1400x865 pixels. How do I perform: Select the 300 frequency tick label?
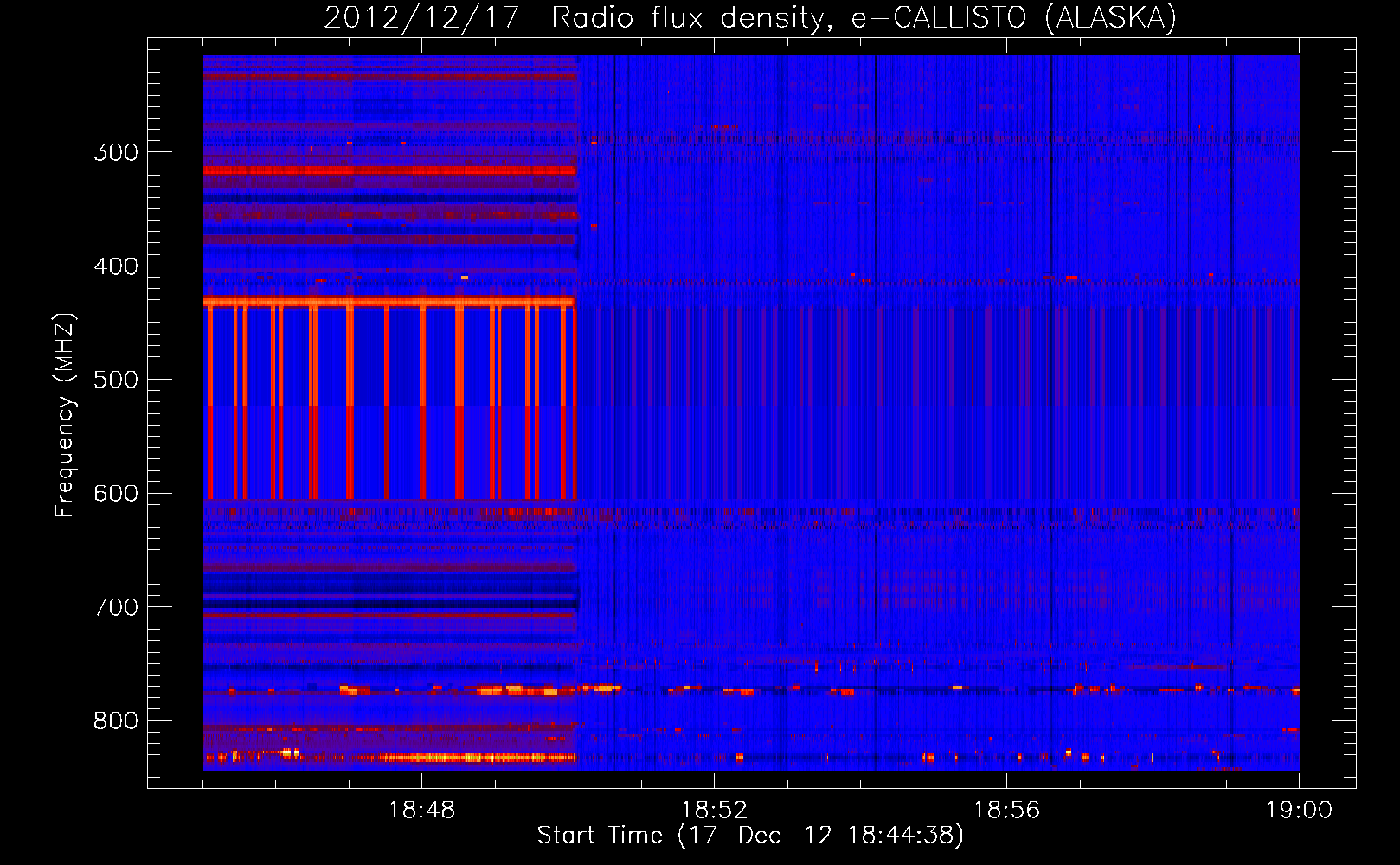[x=116, y=152]
